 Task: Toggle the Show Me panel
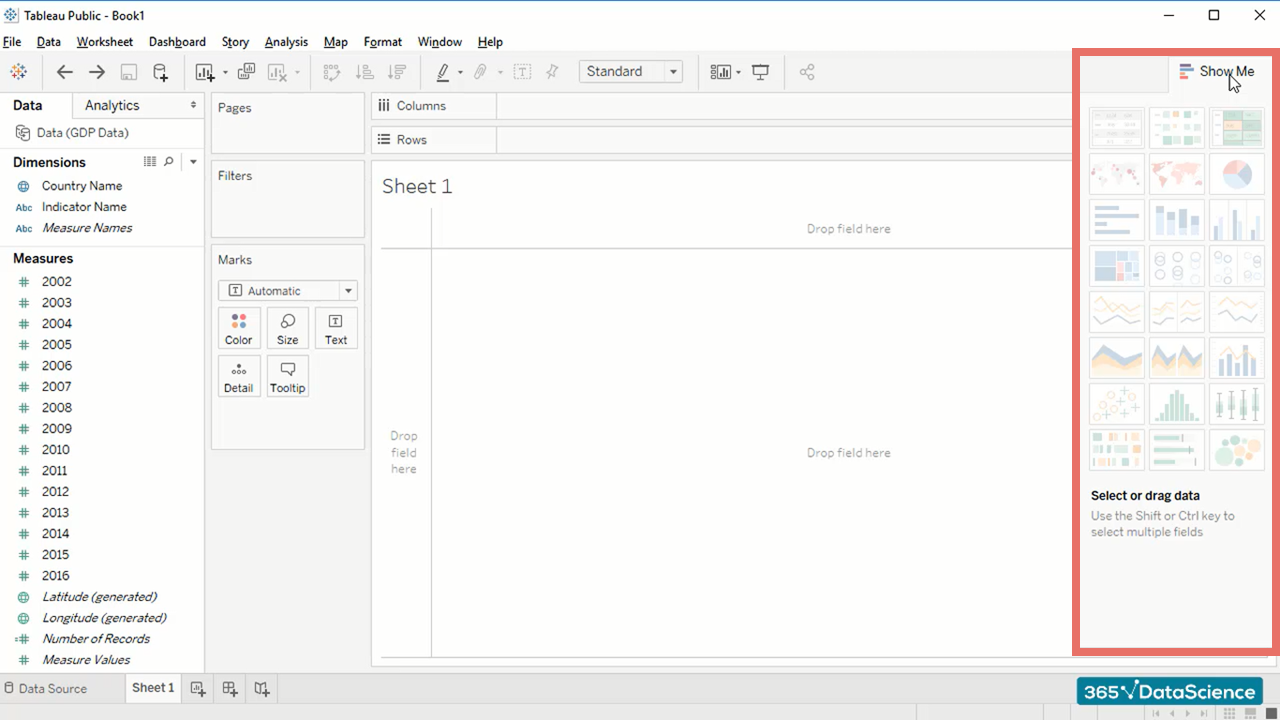point(1216,71)
